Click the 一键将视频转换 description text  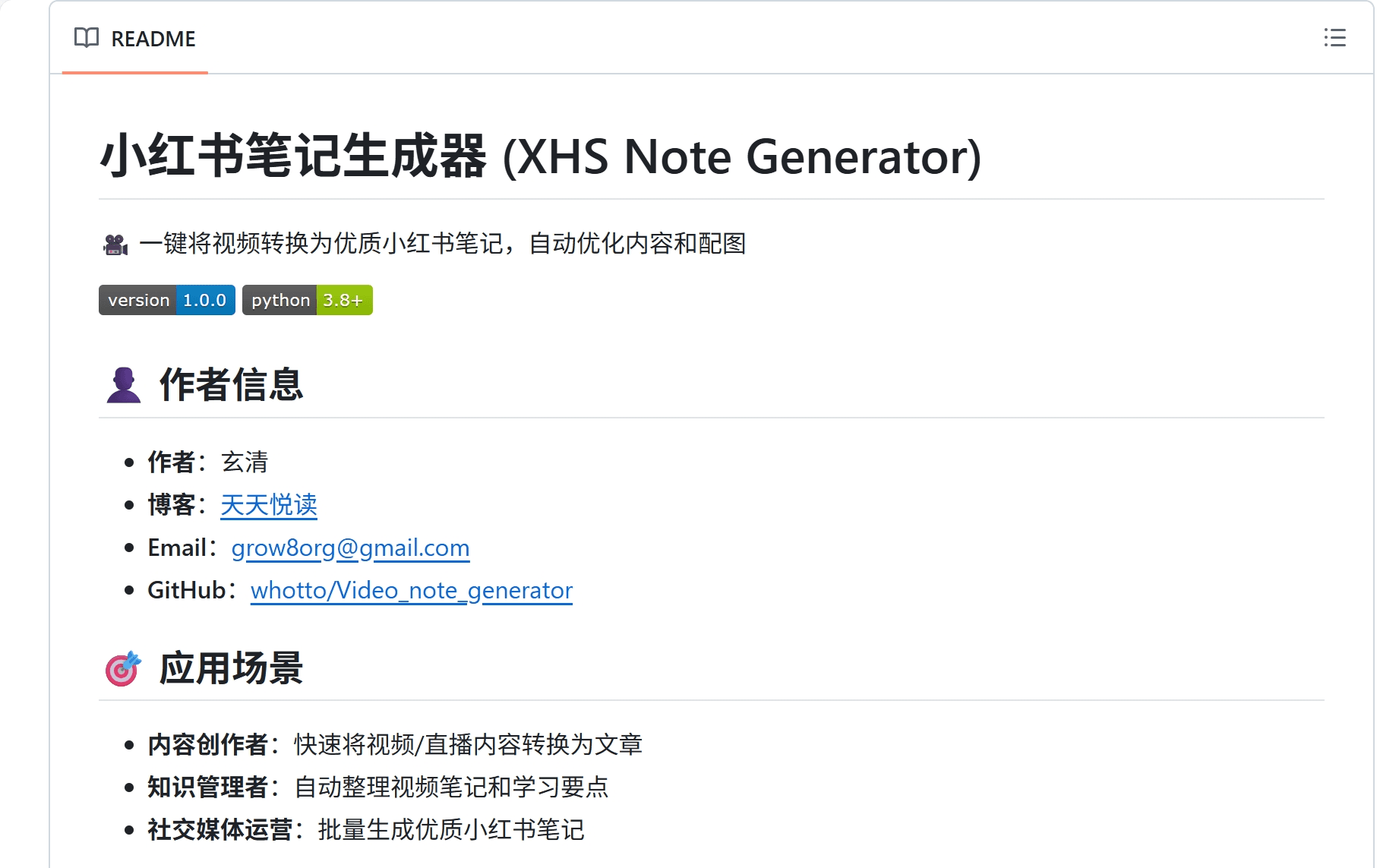click(442, 244)
